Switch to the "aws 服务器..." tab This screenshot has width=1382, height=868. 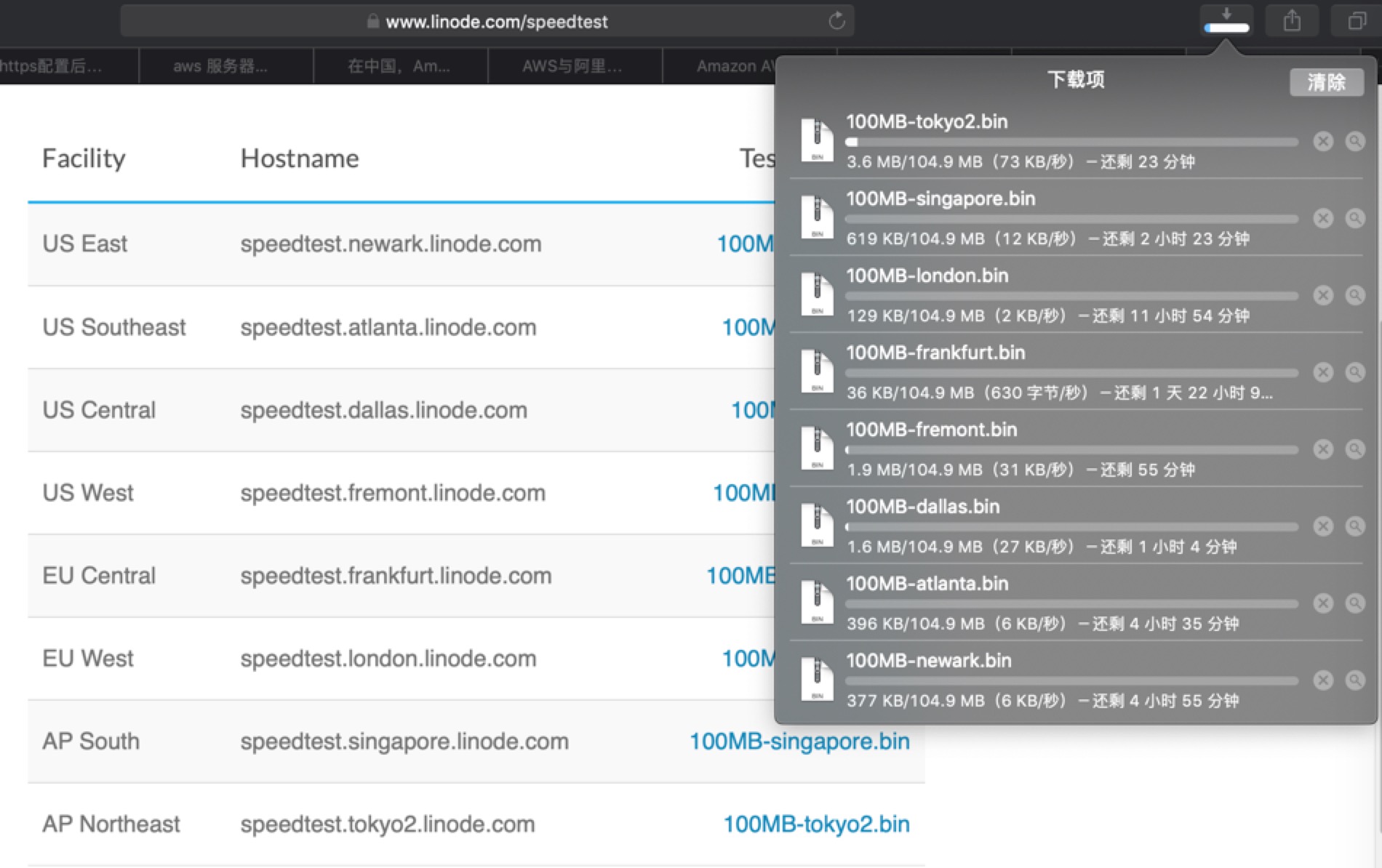(x=225, y=66)
